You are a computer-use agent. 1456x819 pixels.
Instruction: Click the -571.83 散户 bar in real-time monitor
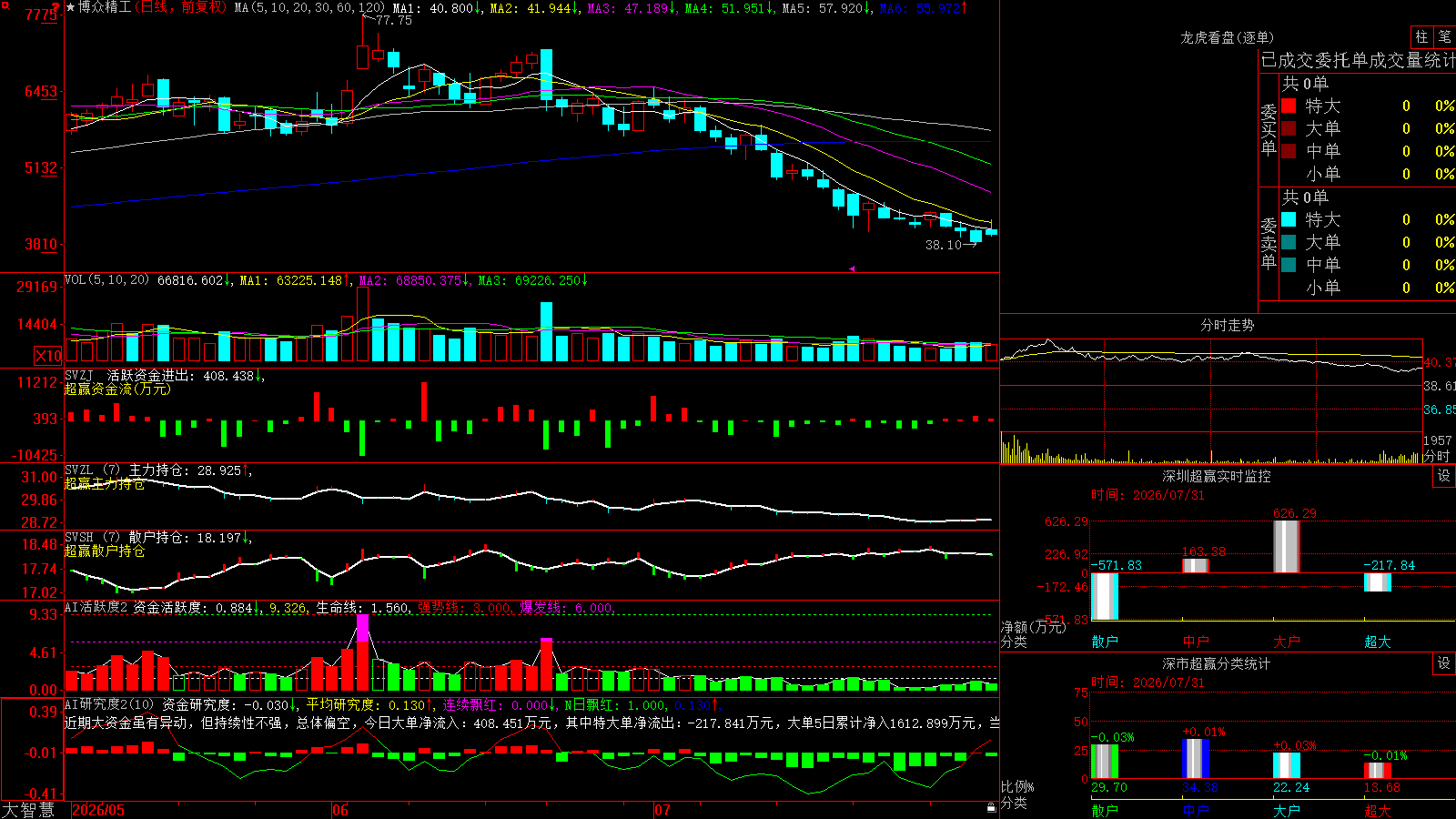[1105, 597]
